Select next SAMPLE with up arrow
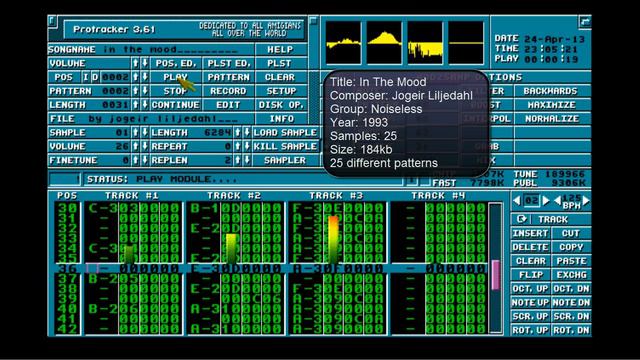Image resolution: width=640 pixels, height=360 pixels. [x=136, y=133]
